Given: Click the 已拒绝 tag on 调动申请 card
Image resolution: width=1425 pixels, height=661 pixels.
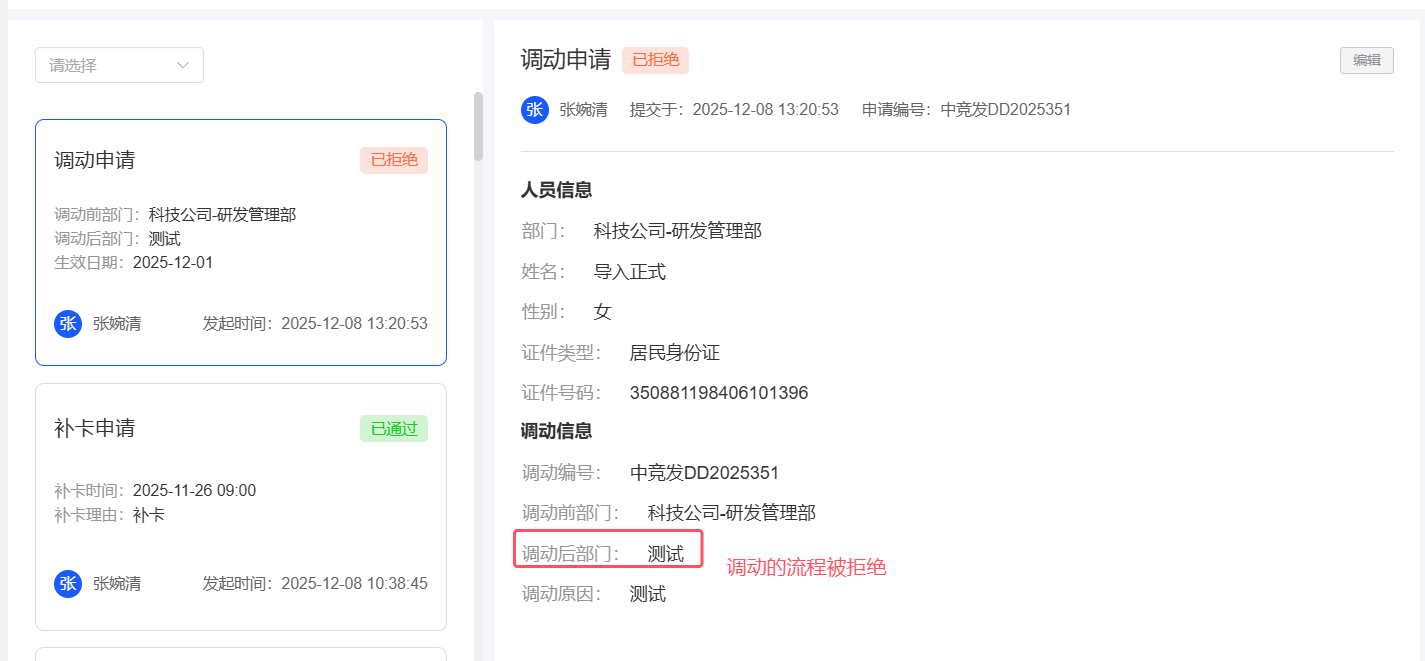Looking at the screenshot, I should pyautogui.click(x=394, y=160).
